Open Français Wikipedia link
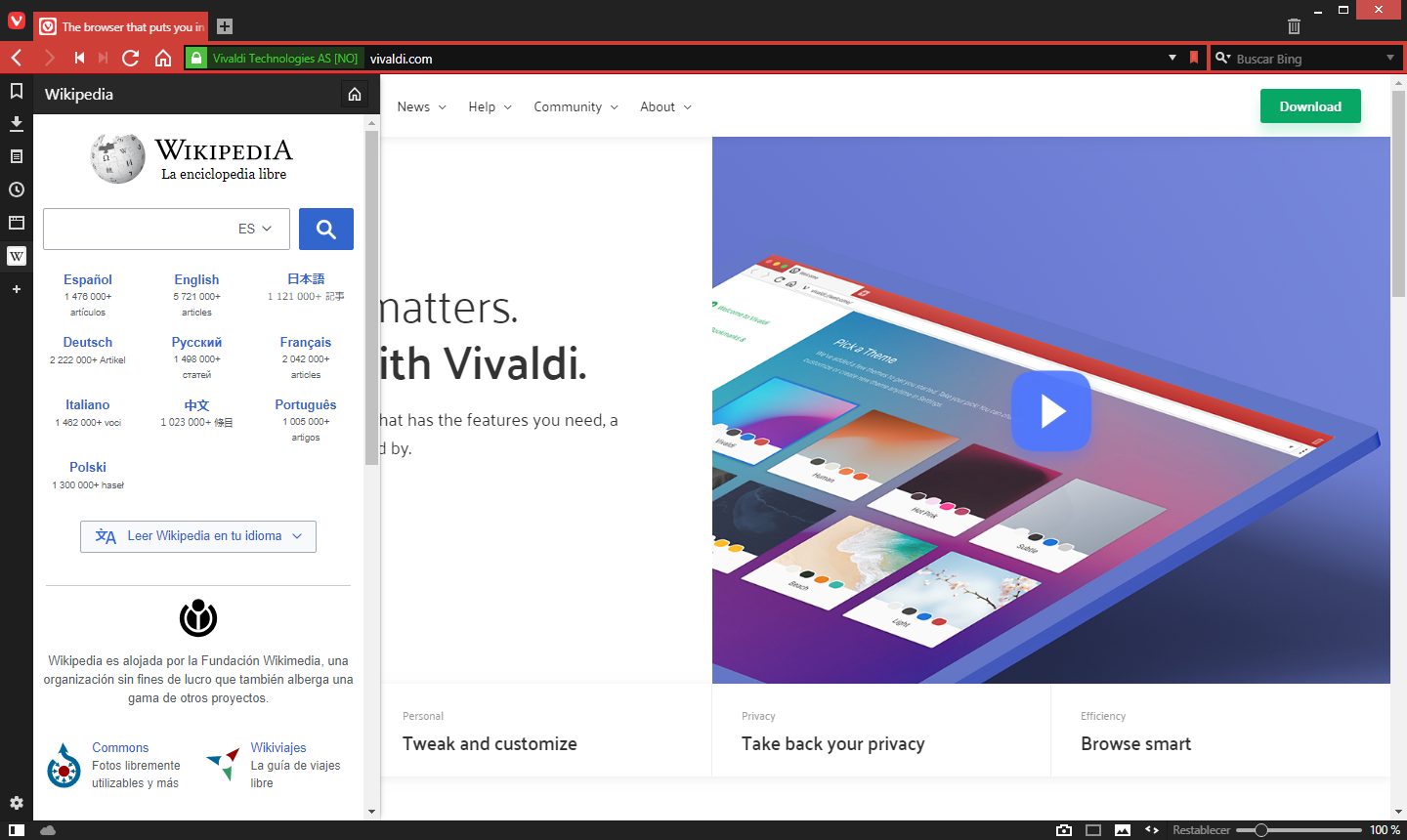 click(306, 342)
